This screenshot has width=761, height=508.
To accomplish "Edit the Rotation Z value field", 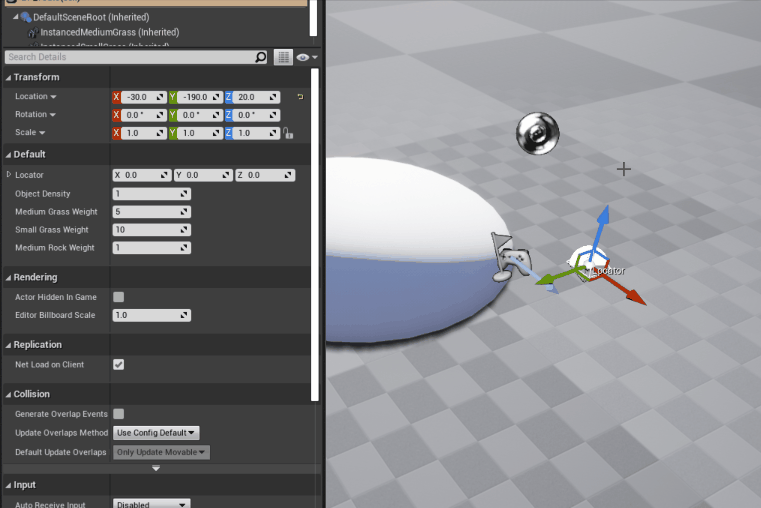I will coord(256,115).
